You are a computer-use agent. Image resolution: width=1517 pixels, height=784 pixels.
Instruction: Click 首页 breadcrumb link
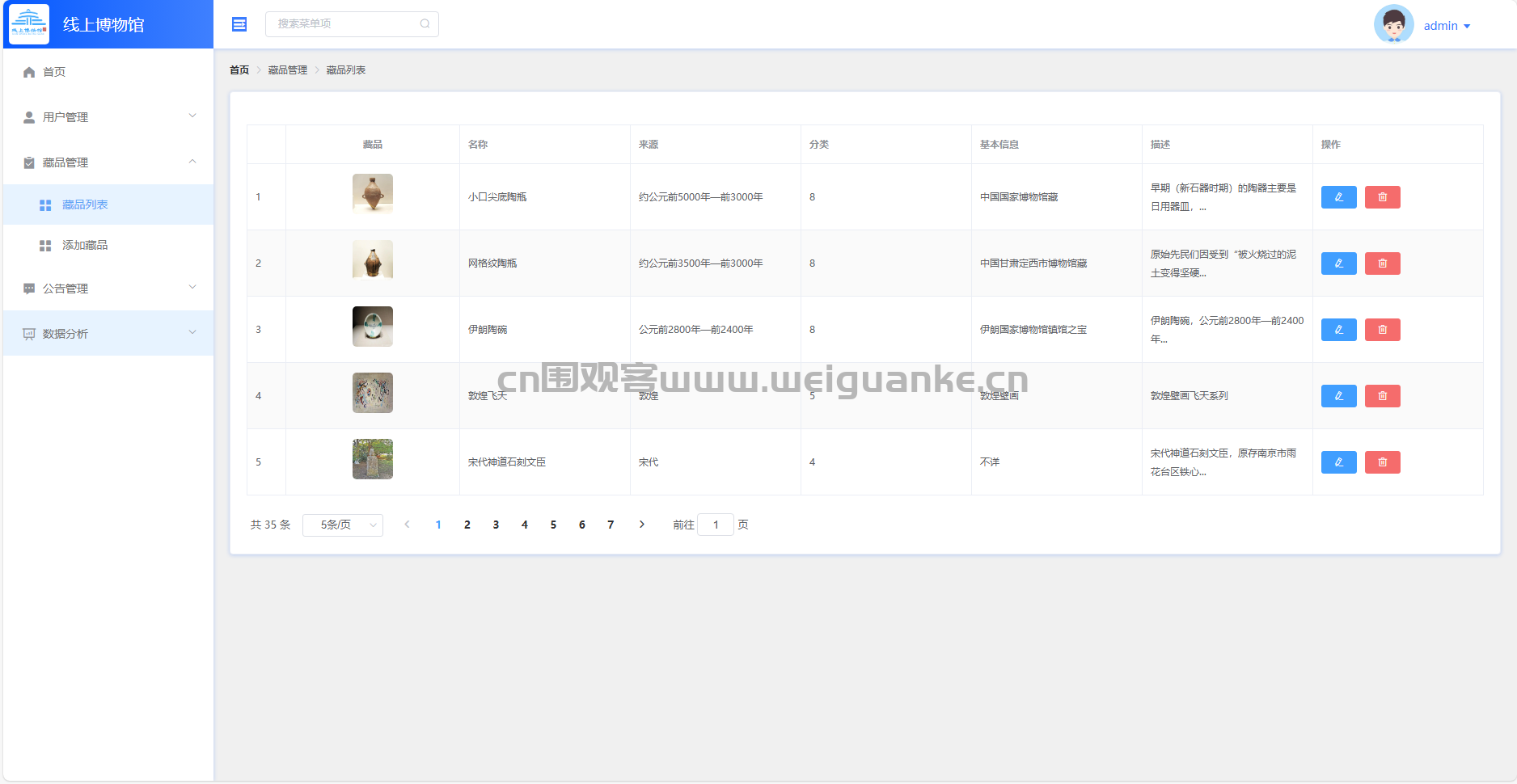click(239, 70)
